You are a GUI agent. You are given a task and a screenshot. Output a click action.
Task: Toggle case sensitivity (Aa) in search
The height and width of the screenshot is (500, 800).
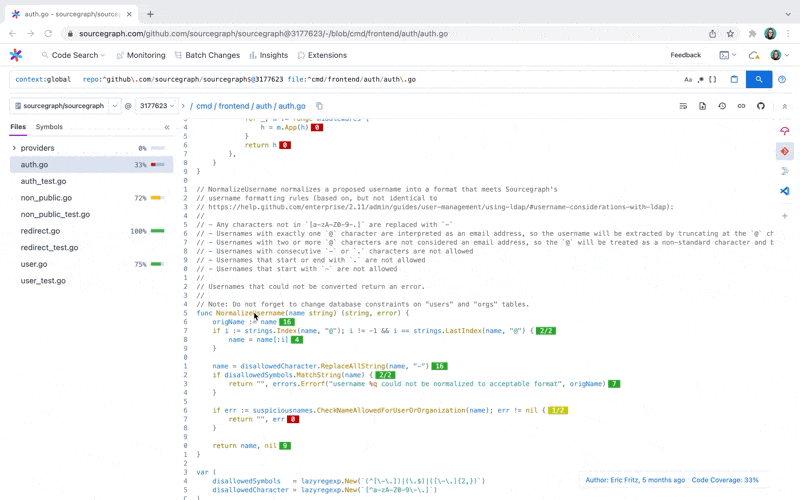click(x=688, y=80)
